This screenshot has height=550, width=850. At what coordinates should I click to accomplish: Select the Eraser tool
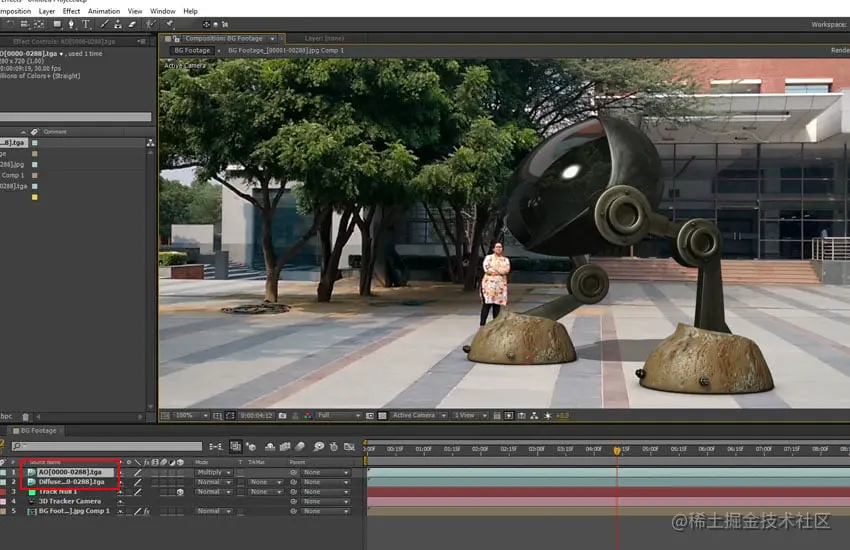(x=132, y=24)
